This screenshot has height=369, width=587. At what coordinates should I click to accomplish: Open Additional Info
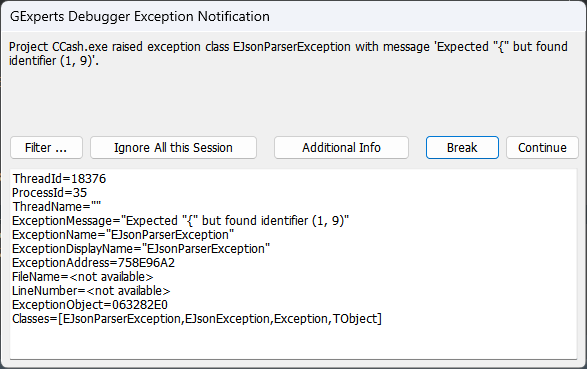(341, 147)
